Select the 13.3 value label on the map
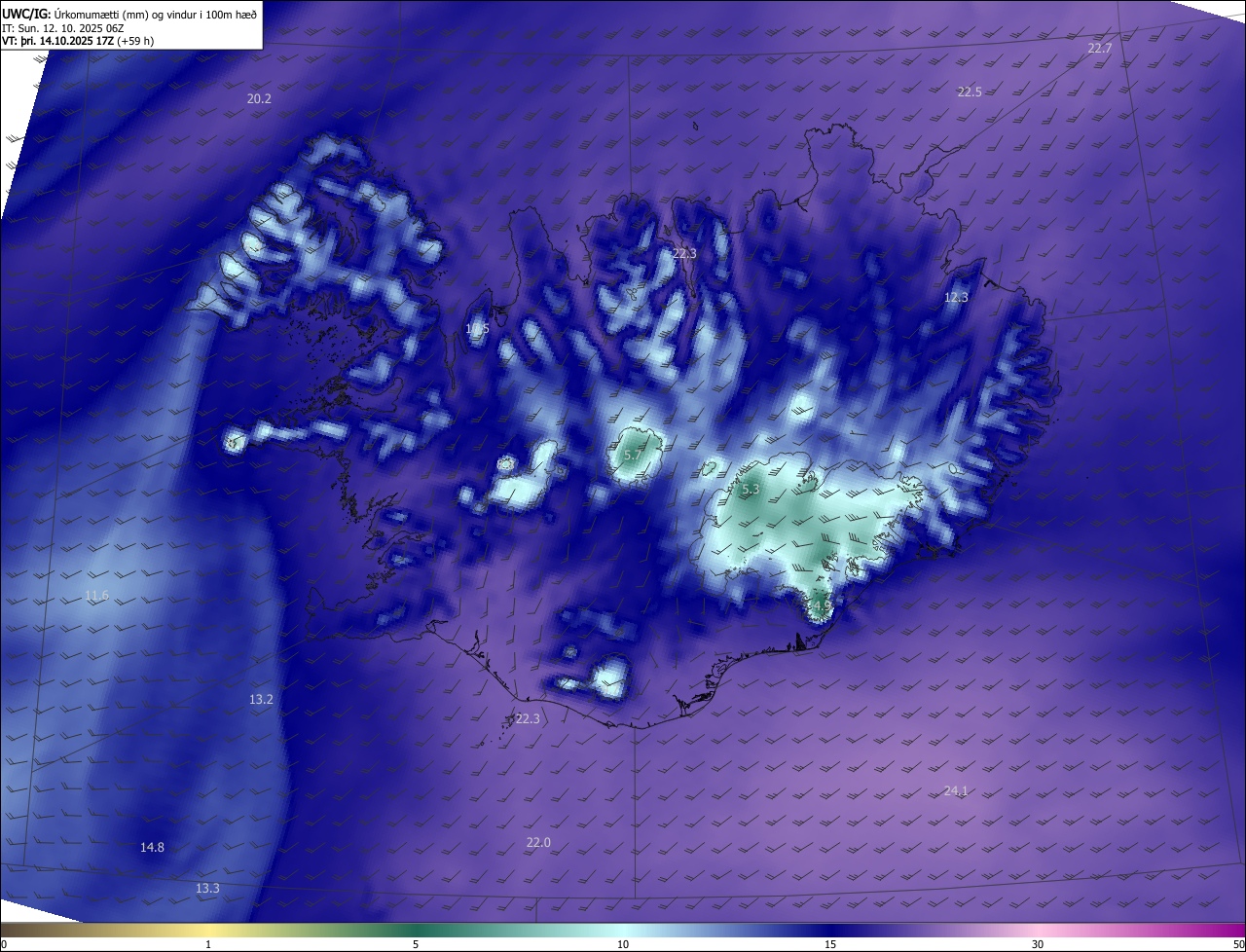1246x952 pixels. tap(207, 889)
